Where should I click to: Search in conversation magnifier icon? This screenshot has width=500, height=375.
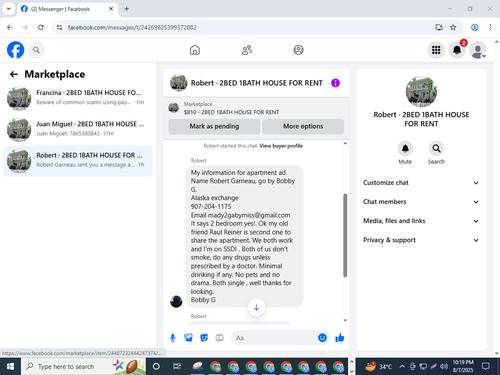point(436,149)
